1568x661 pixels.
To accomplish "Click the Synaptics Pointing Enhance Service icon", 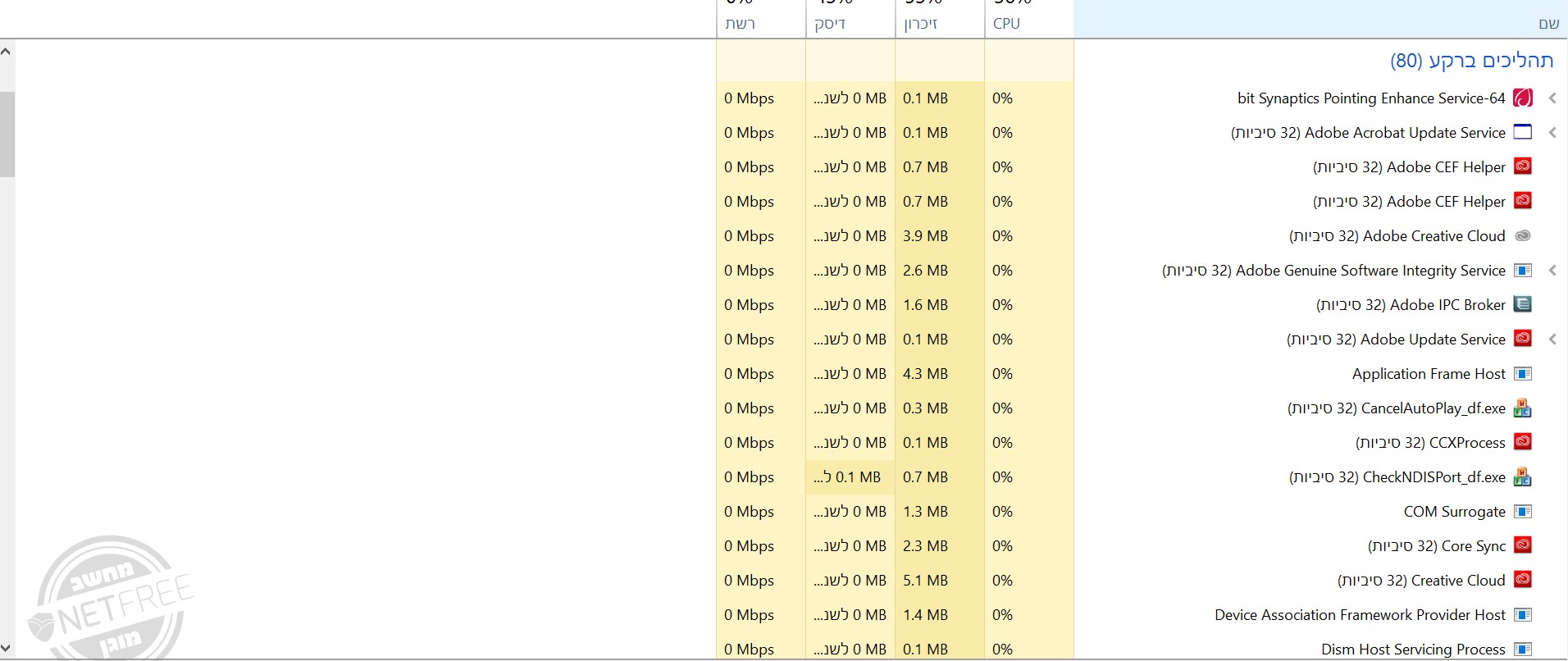I will click(x=1523, y=98).
